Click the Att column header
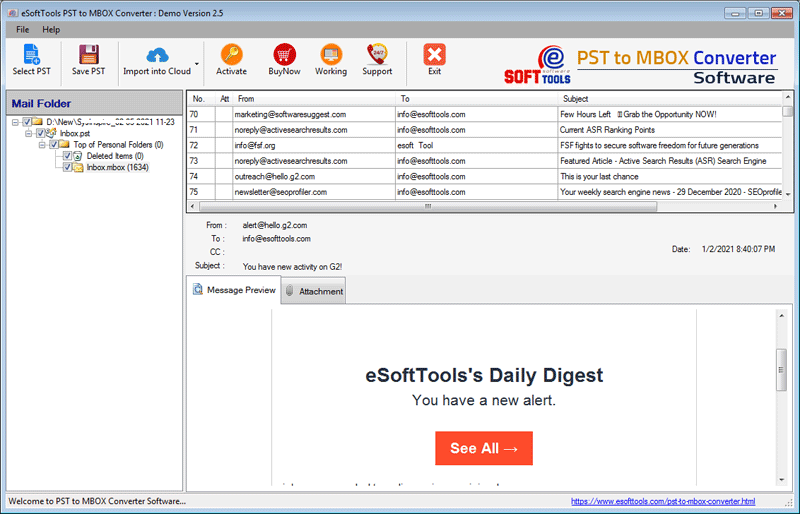Screen dimensions: 800x514 coord(224,99)
